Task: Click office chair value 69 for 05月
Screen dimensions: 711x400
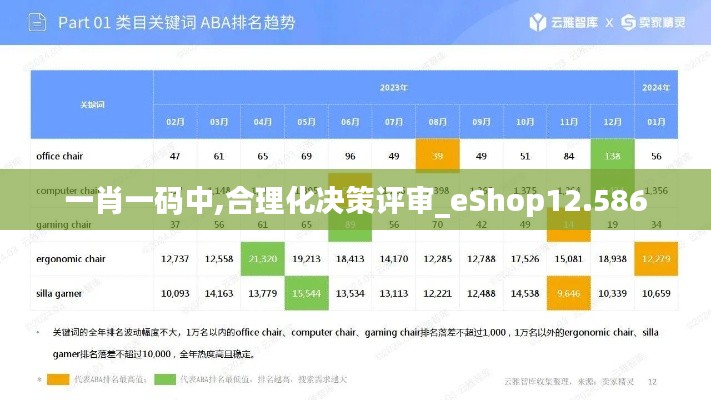Action: click(x=307, y=156)
